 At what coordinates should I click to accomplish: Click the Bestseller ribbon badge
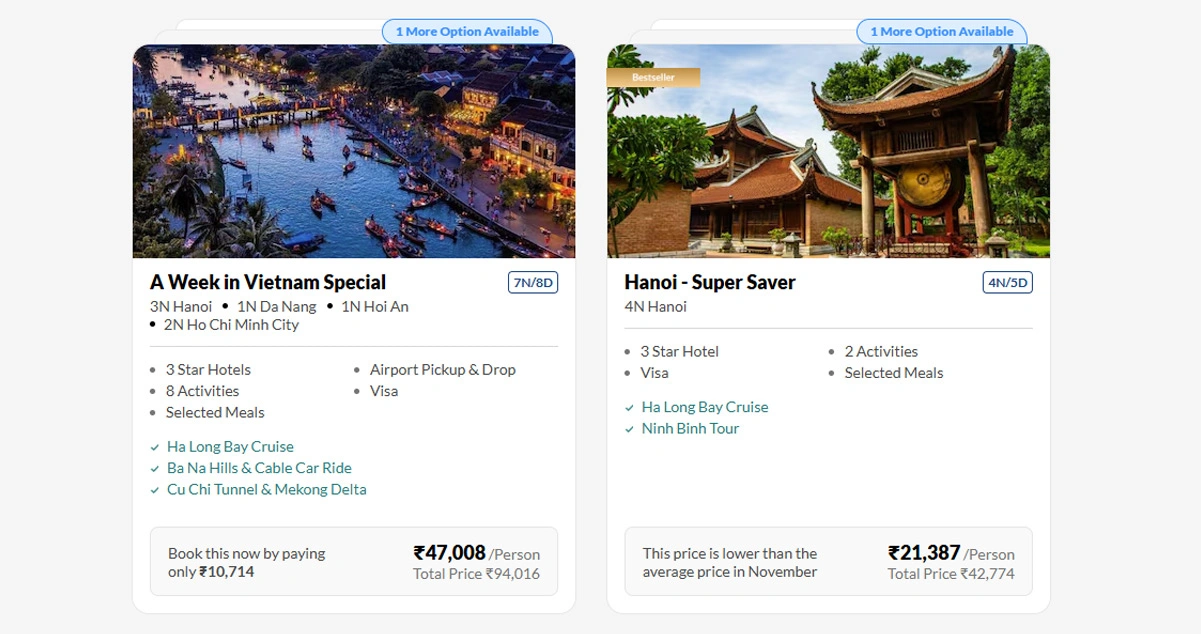click(653, 77)
